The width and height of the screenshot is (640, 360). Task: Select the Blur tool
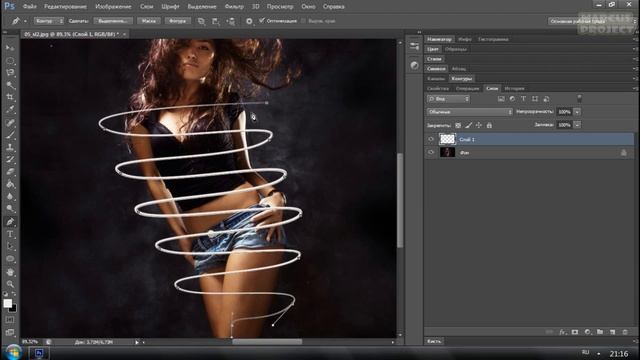pos(10,196)
